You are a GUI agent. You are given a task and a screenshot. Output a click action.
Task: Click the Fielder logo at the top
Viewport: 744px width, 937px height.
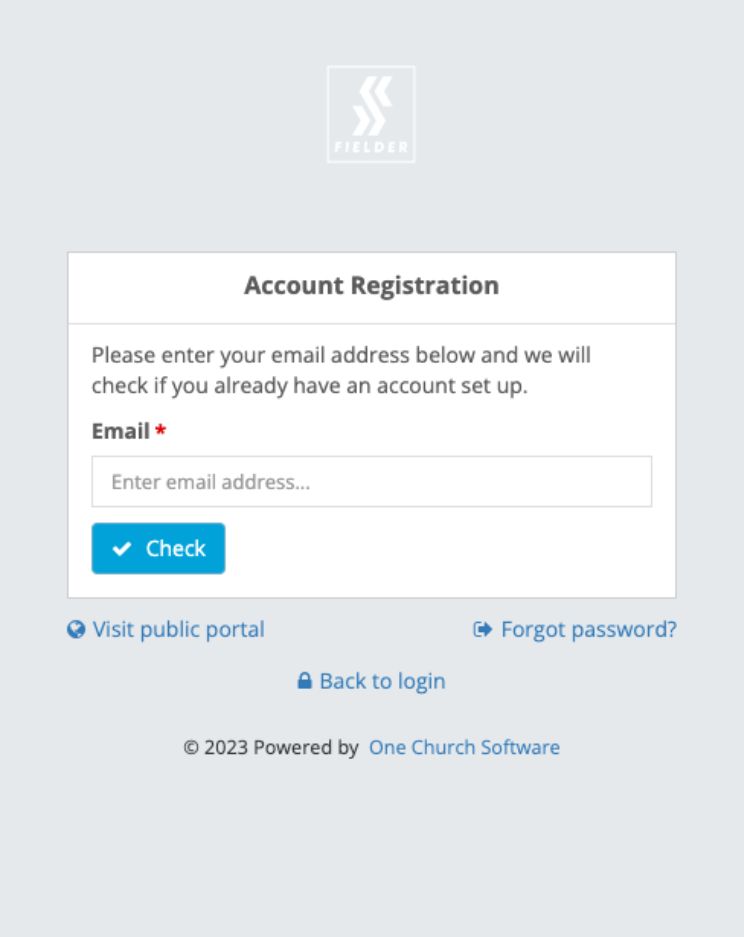pos(371,113)
